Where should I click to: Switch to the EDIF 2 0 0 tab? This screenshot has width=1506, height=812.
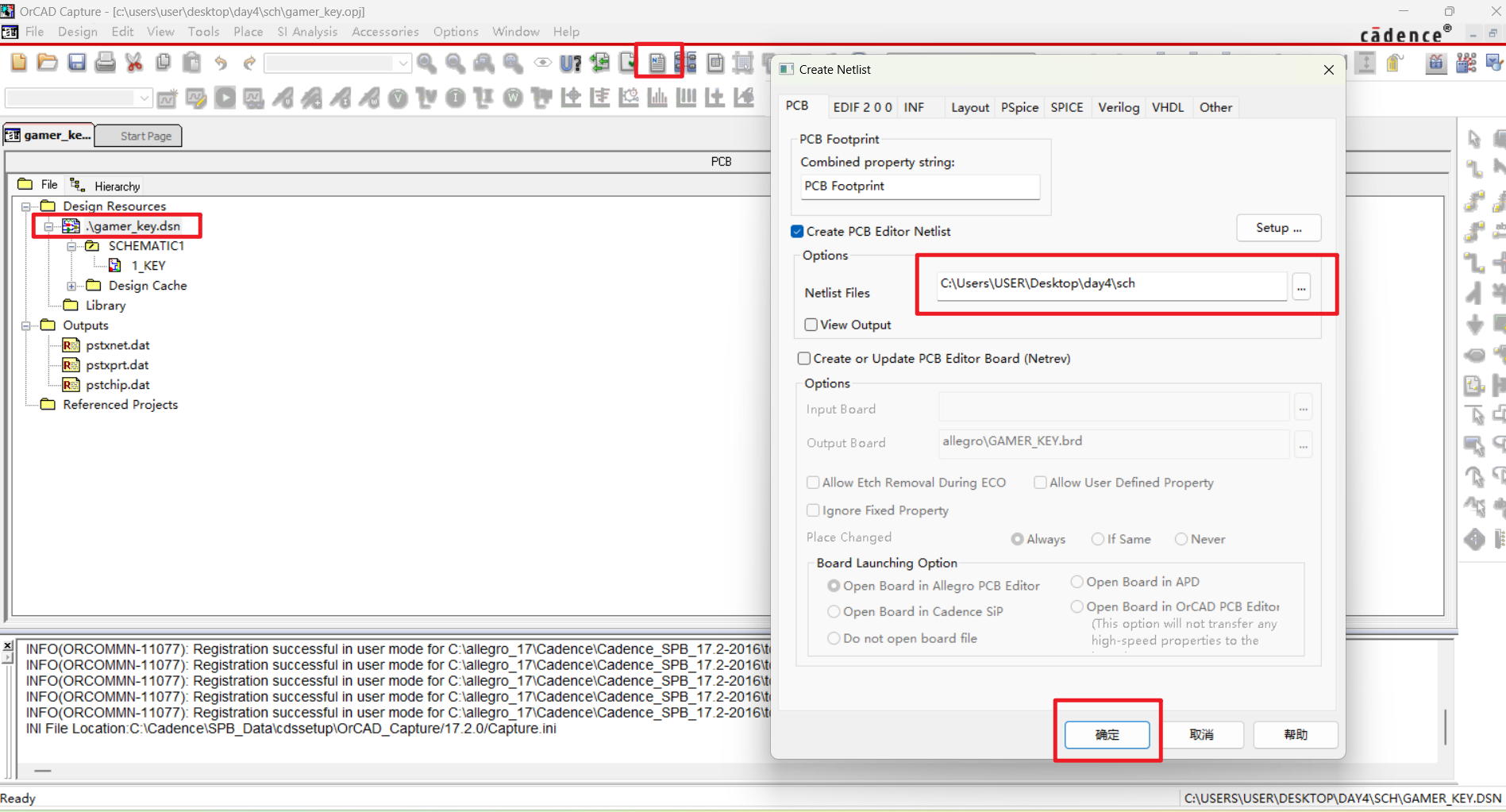click(862, 107)
